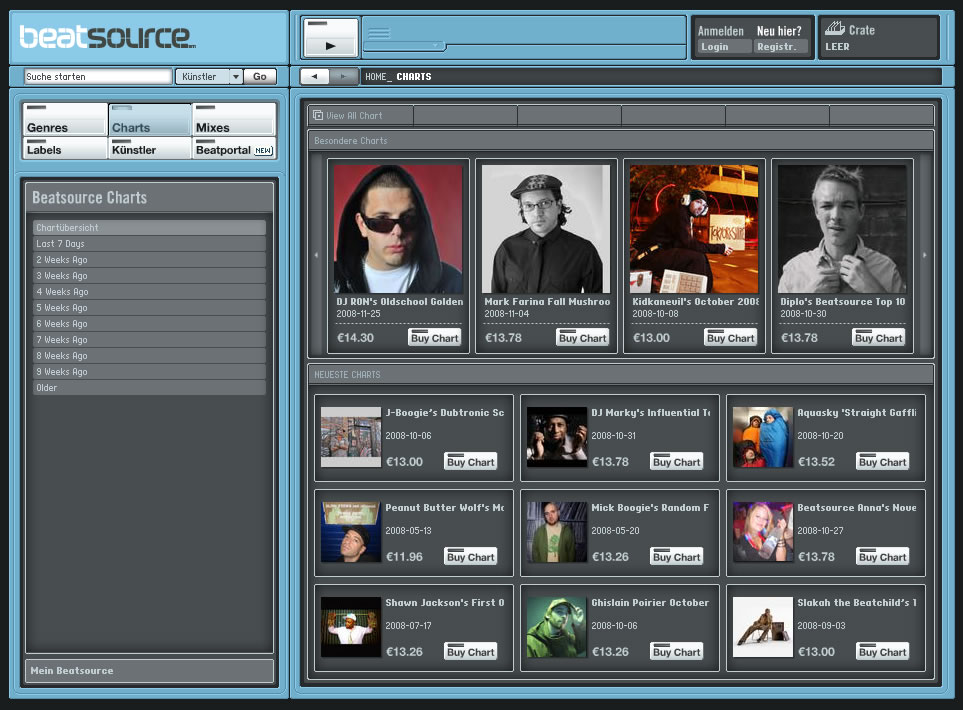This screenshot has height=710, width=963.
Task: Buy Diplo's Beatsource Top 10 chart
Action: 879,337
